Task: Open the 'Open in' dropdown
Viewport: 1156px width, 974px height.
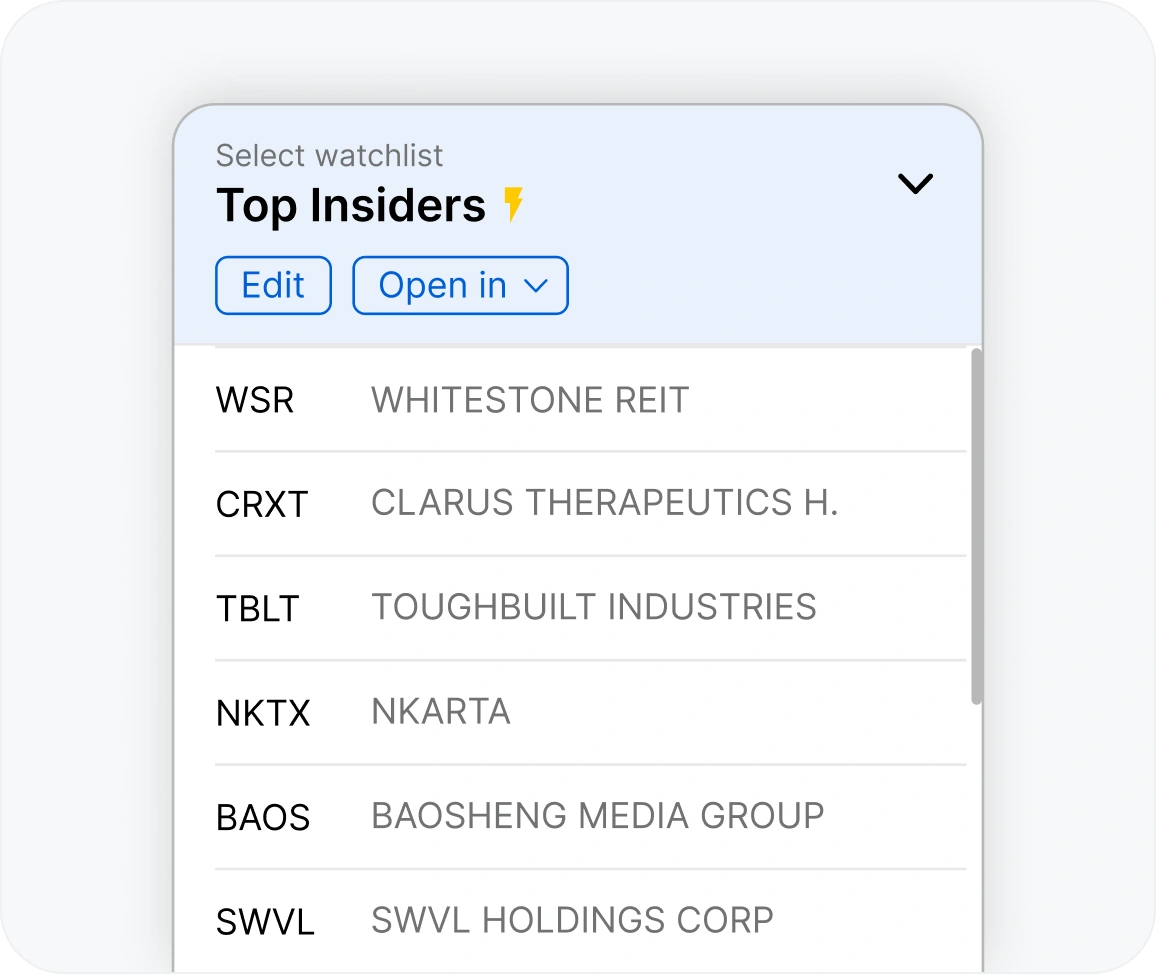Action: [x=460, y=286]
